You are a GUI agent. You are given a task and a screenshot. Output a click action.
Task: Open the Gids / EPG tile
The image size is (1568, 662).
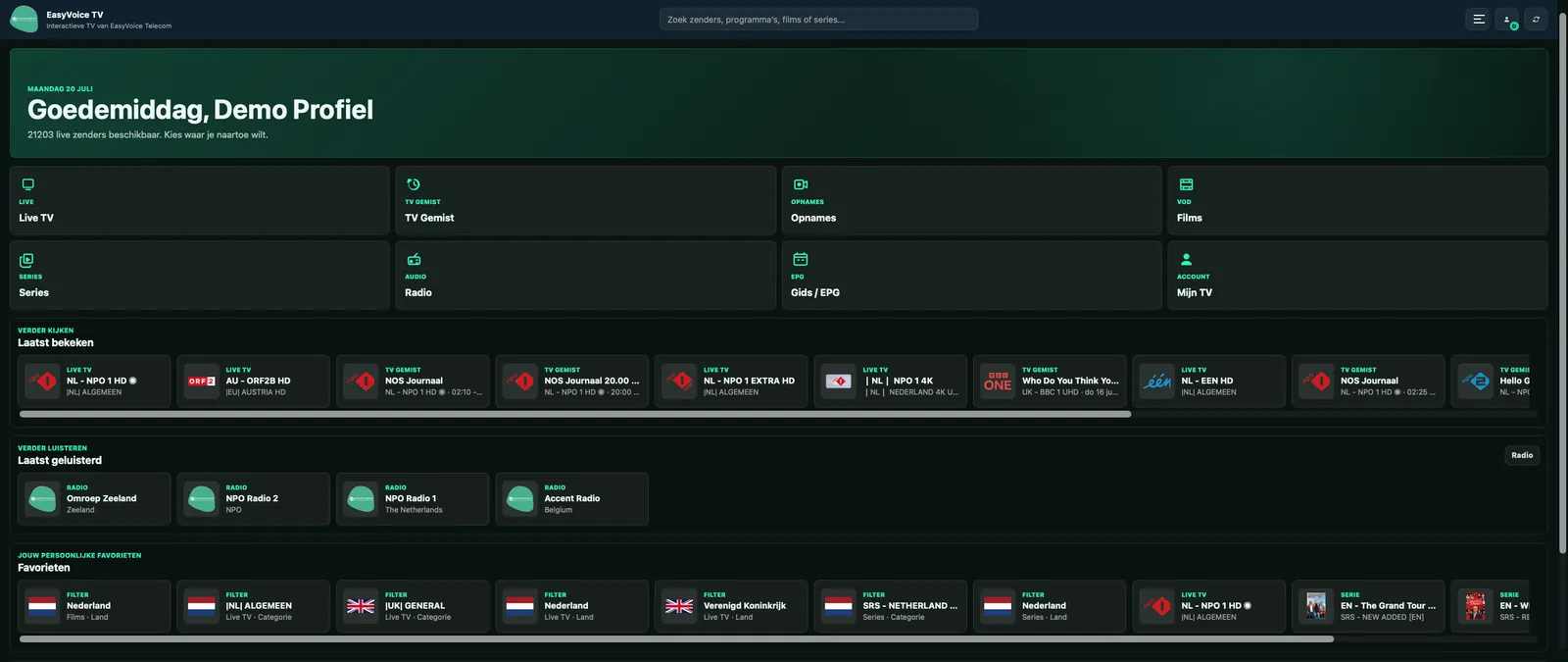(972, 276)
